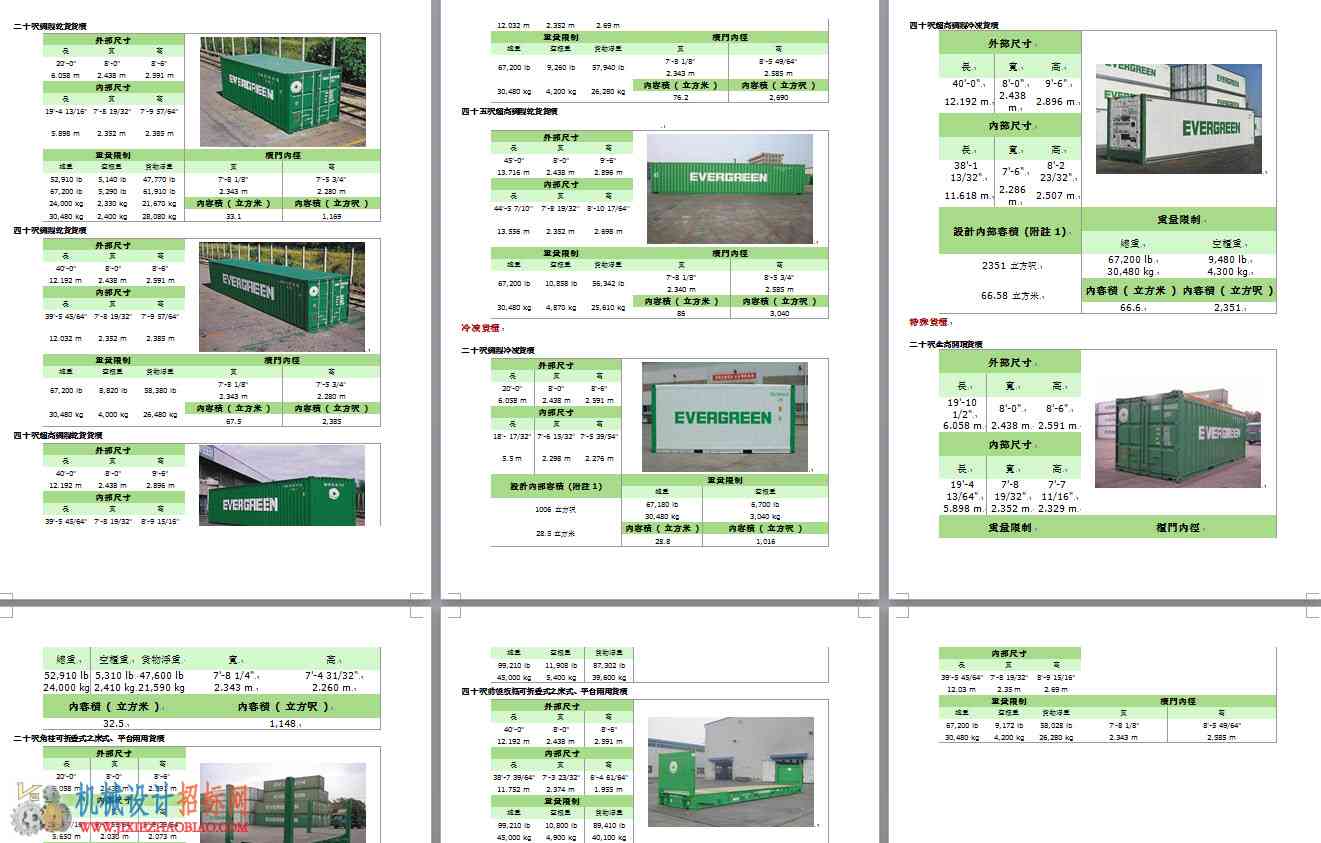Click the capacity value '2,690'

pos(779,98)
